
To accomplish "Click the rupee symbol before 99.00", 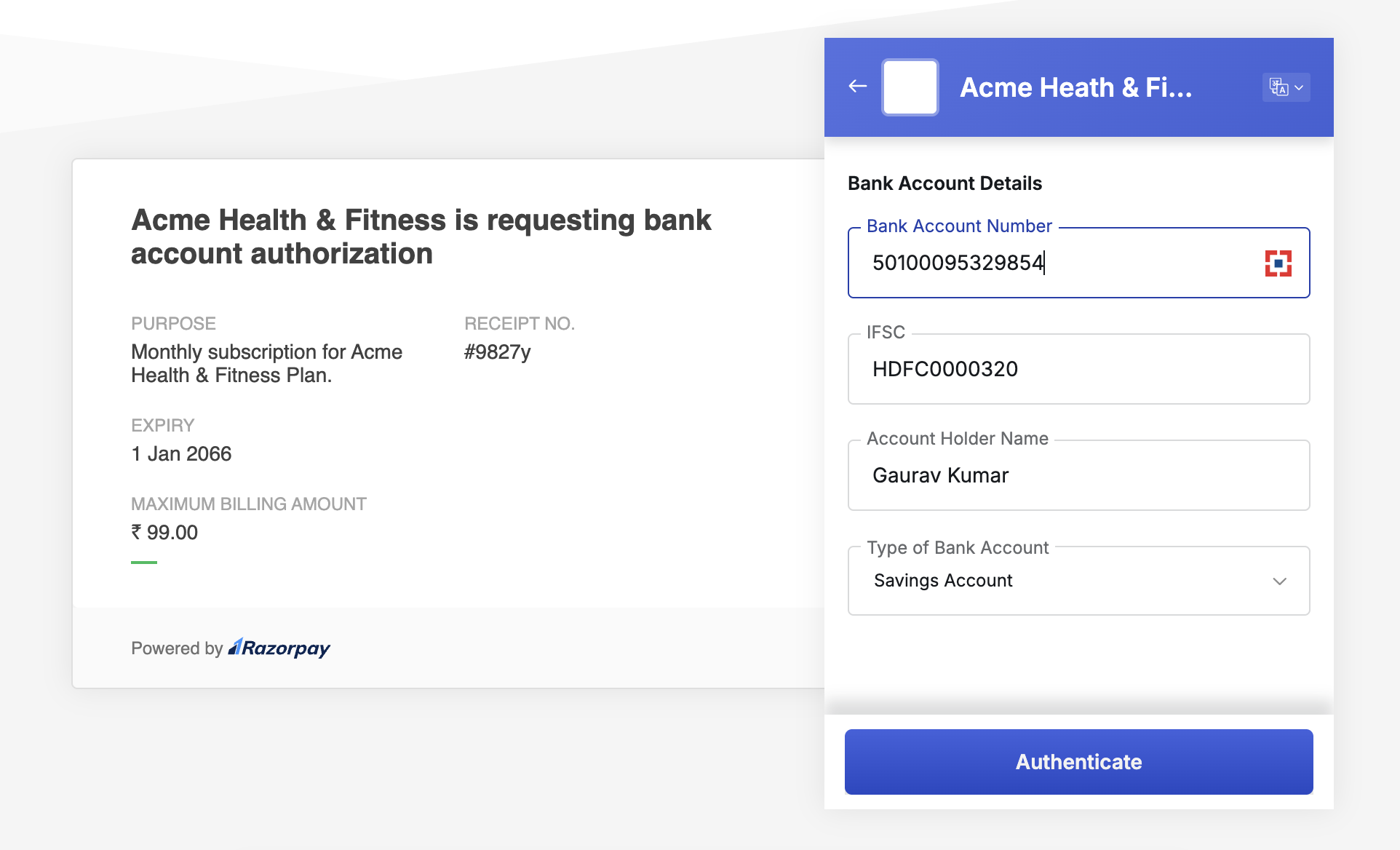I will click(137, 532).
